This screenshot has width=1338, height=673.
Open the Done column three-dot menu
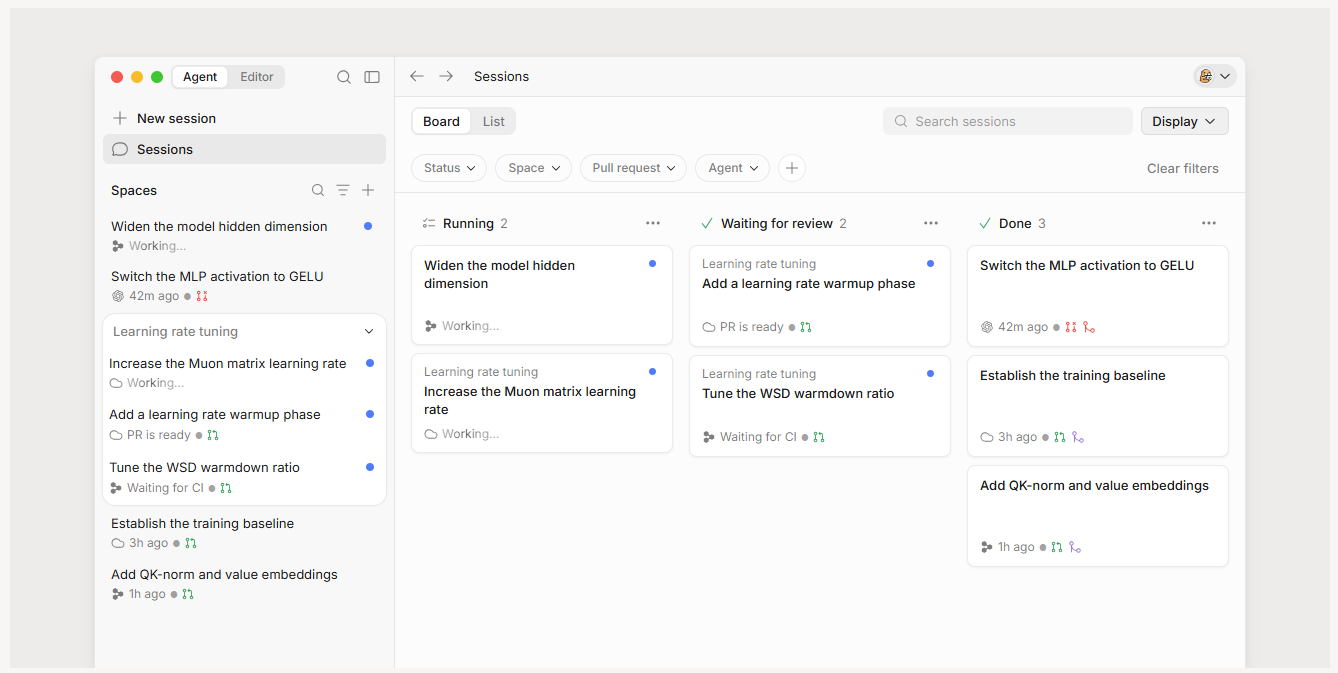[1209, 223]
